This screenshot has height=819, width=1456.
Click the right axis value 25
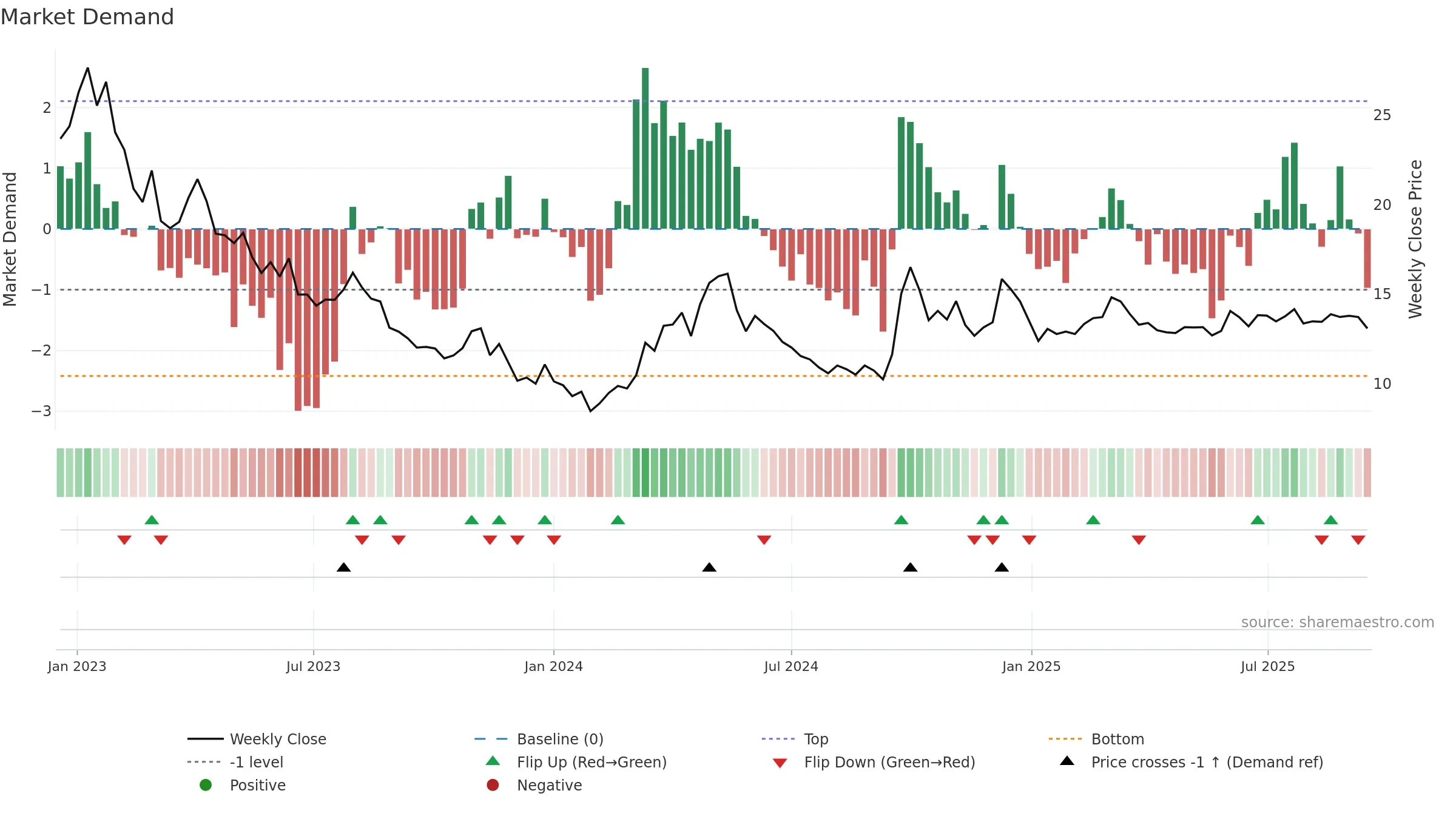[1382, 115]
